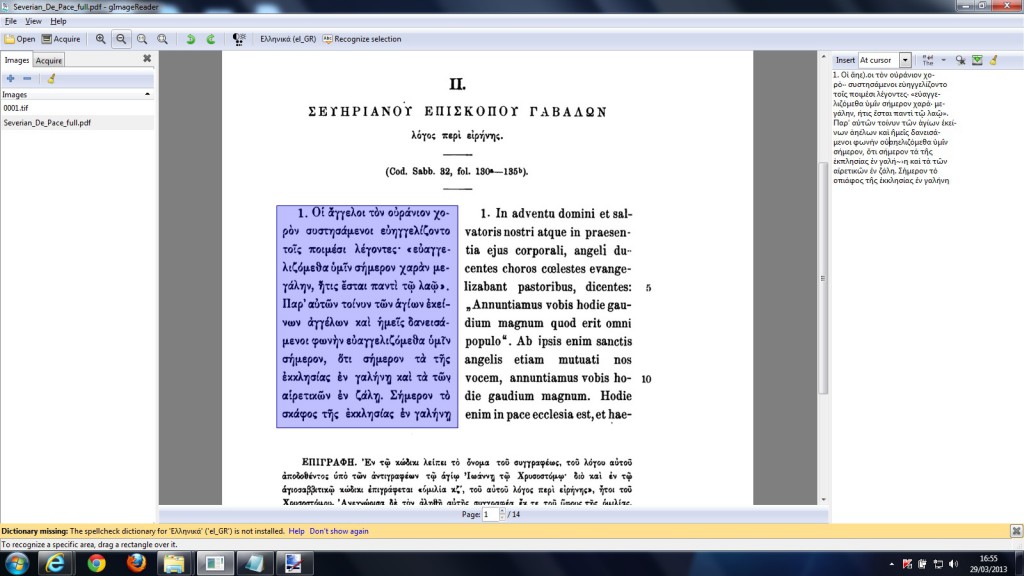Choose the Ελληνικά (el_GR) recognition language

pyautogui.click(x=287, y=39)
